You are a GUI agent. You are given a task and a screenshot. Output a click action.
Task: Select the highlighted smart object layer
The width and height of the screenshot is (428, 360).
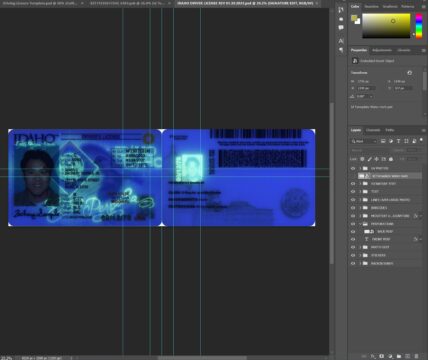pyautogui.click(x=389, y=176)
